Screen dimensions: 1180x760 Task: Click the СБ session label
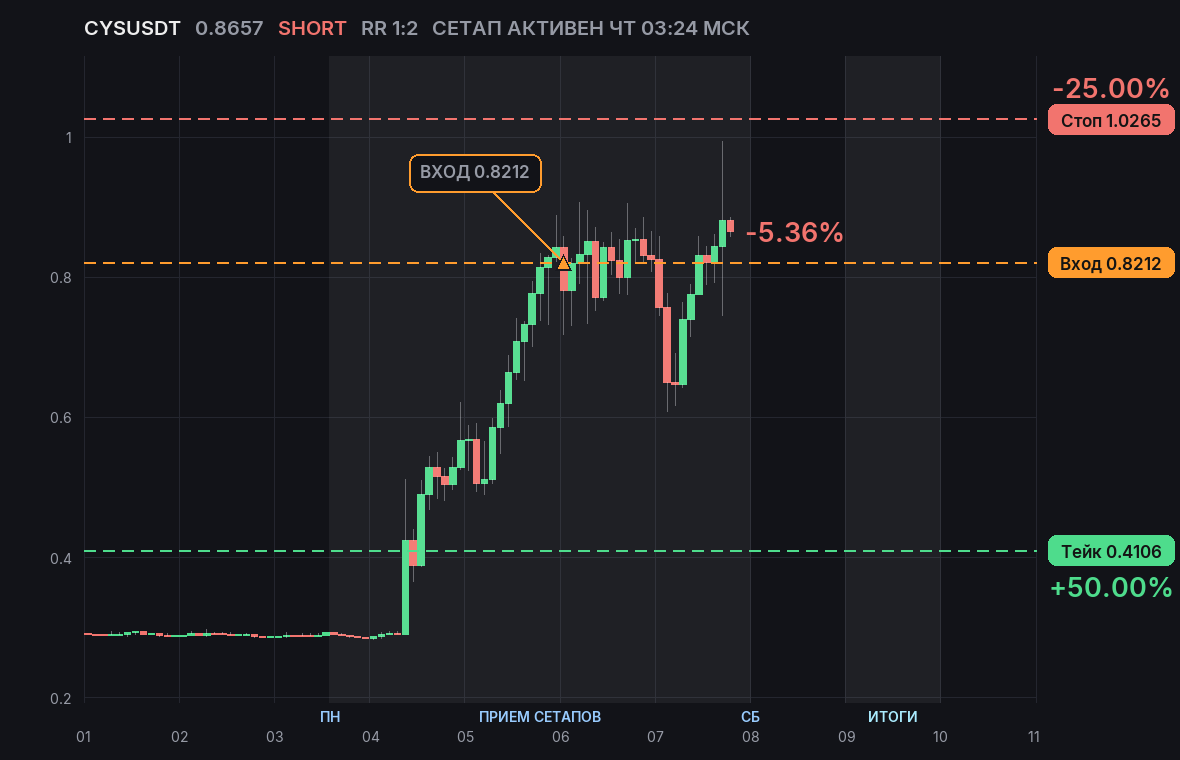750,716
